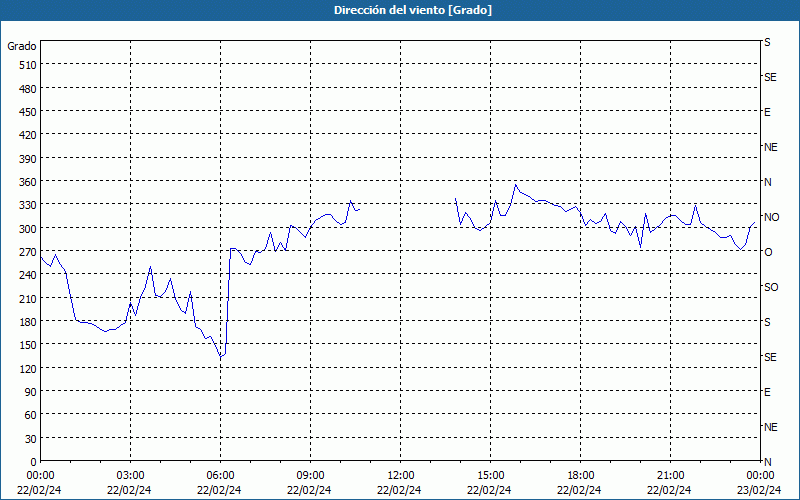Screen dimensions: 800x500
Task: Click the 0 degree axis label
Action: [x=34, y=462]
